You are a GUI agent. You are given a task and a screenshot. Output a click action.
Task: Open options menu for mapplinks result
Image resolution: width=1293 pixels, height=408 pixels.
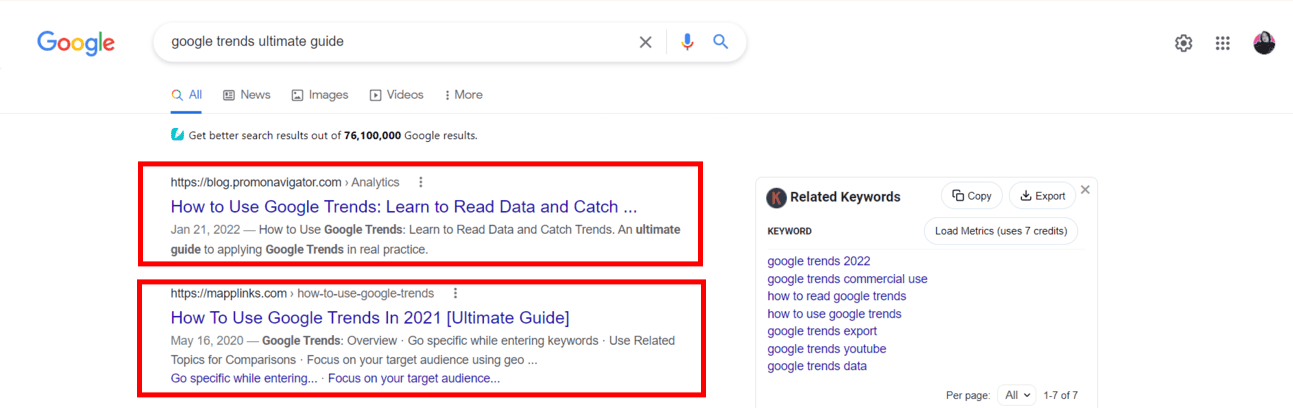(x=455, y=293)
